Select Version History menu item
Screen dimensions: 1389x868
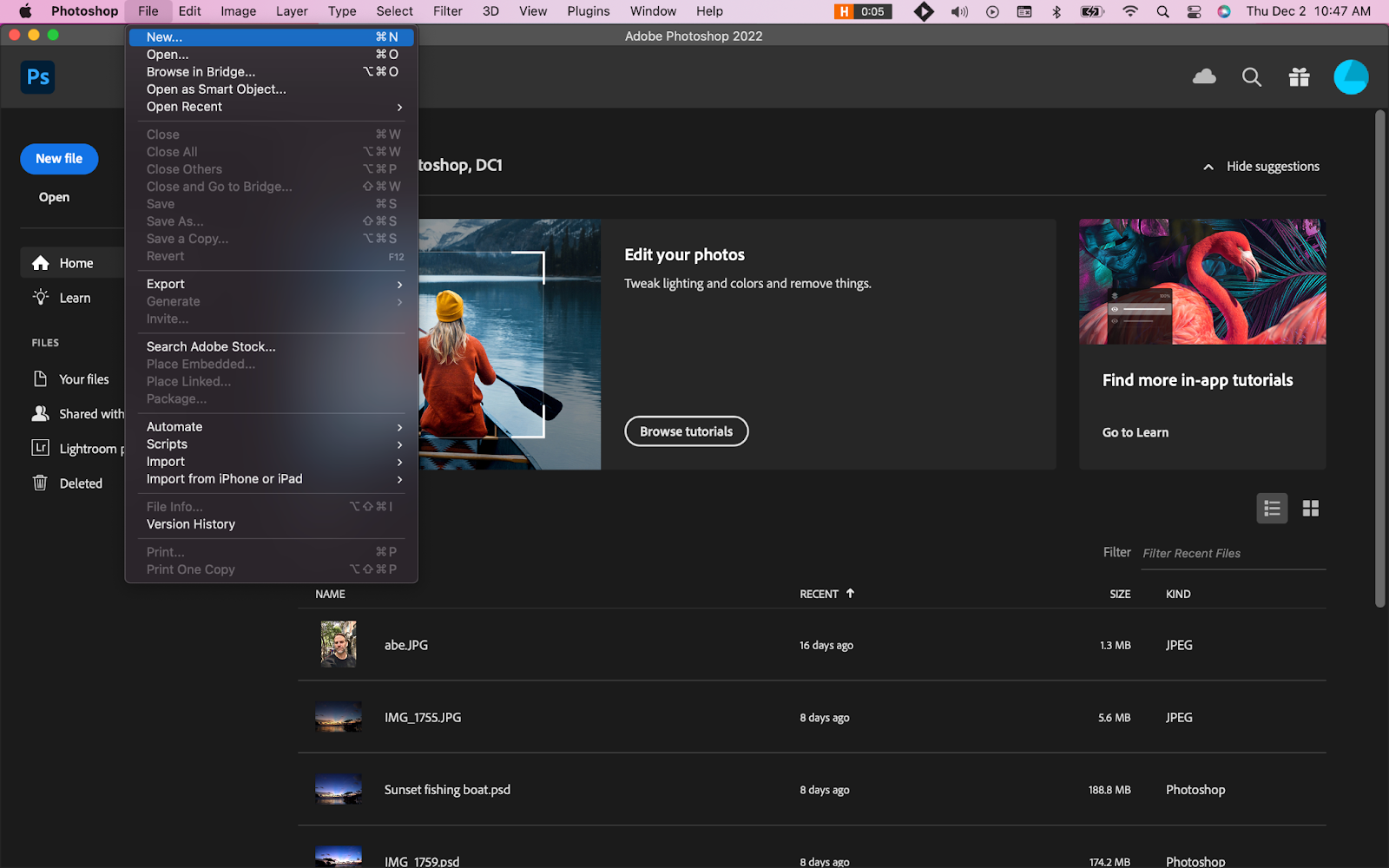pos(272,524)
